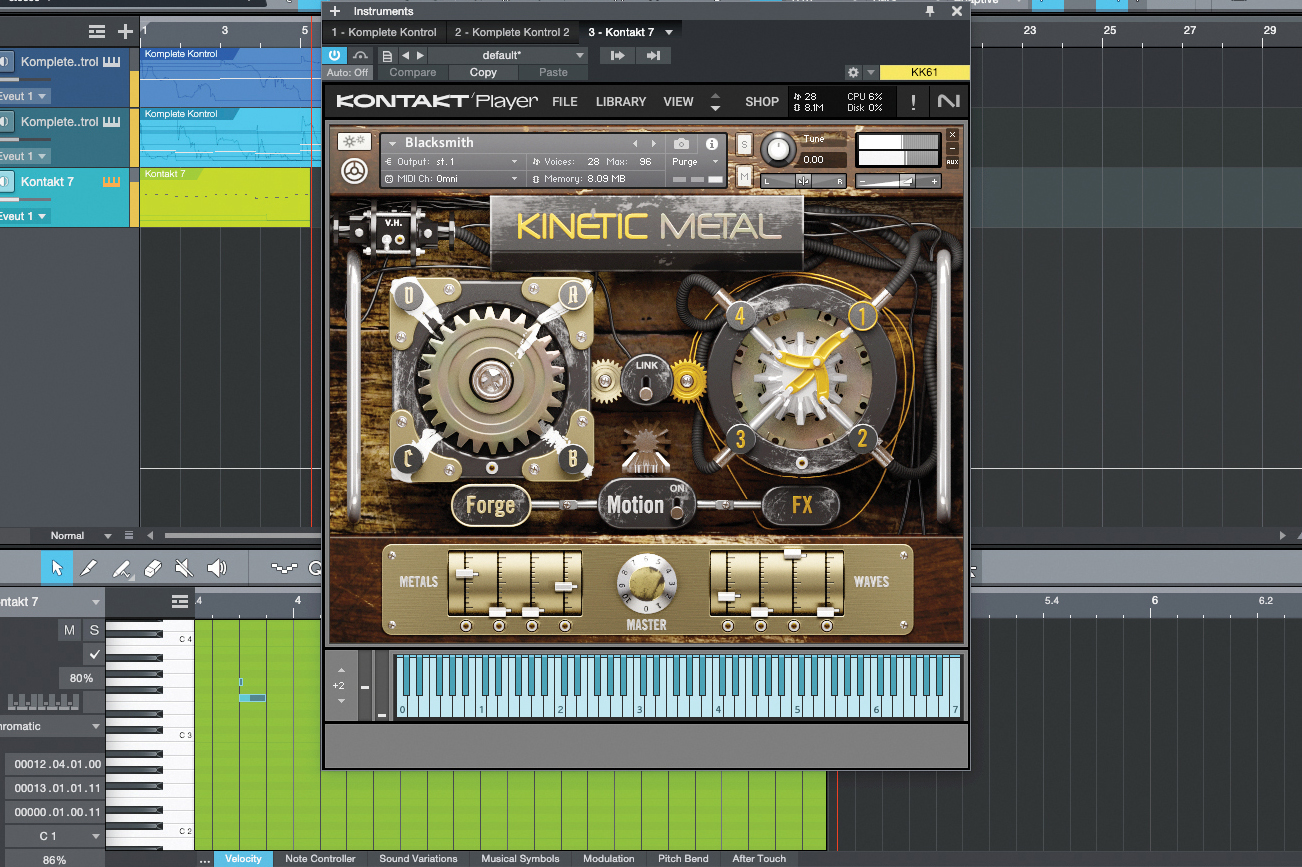The width and height of the screenshot is (1302, 867).
Task: Click the forge position D knob
Action: click(408, 294)
